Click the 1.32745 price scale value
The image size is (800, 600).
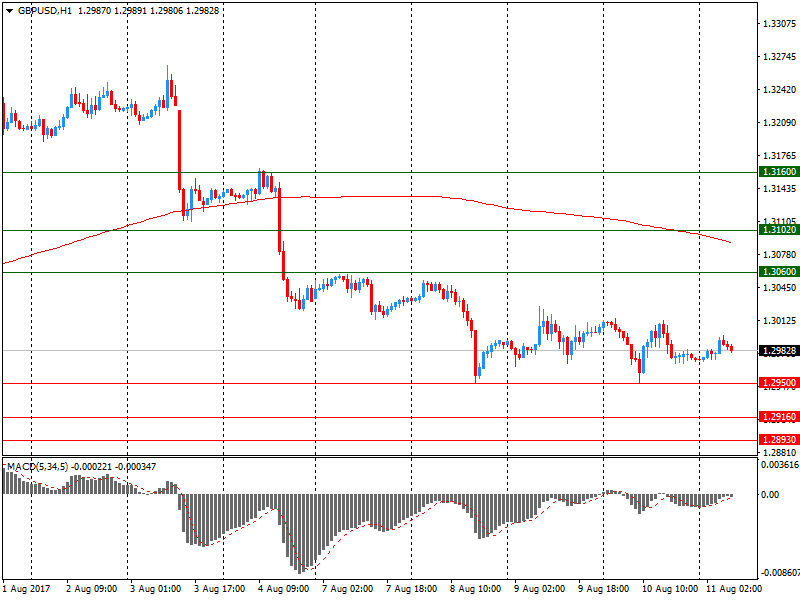tap(779, 57)
